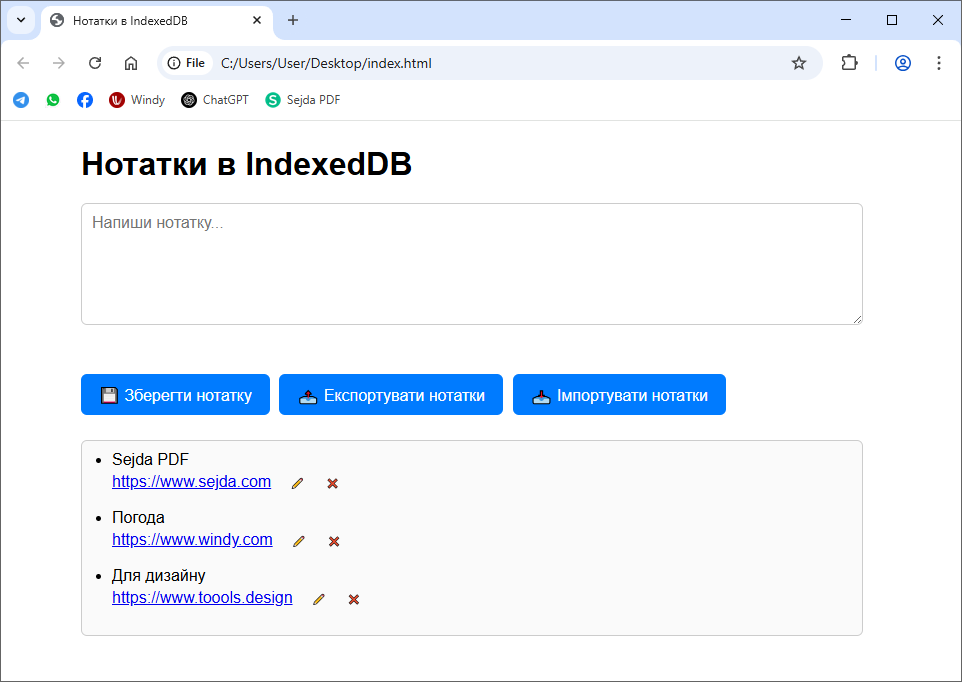The image size is (962, 682).
Task: Click the Імпортувати нотатки button
Action: pyautogui.click(x=619, y=394)
